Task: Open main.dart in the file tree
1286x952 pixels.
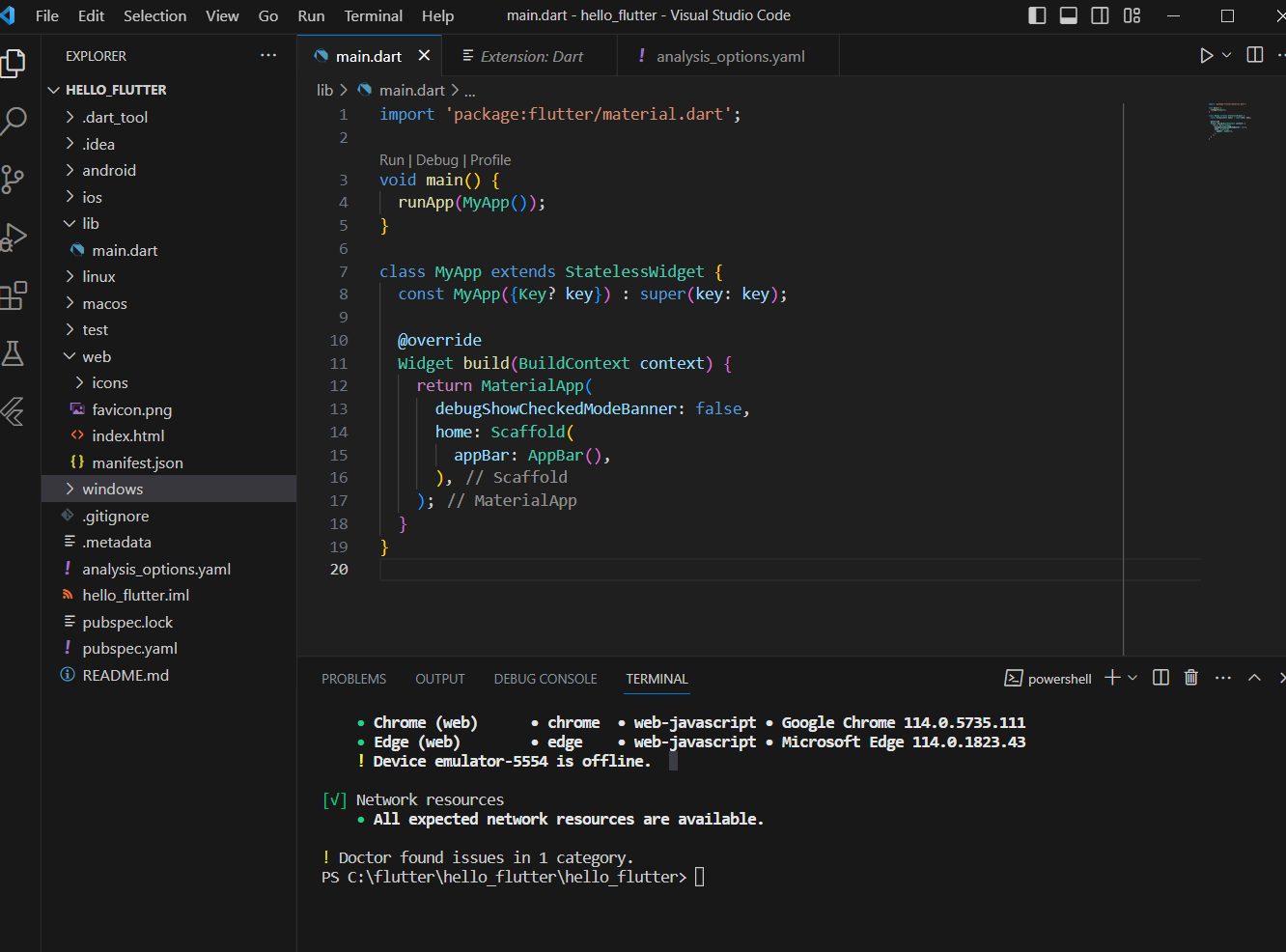Action: pyautogui.click(x=169, y=250)
